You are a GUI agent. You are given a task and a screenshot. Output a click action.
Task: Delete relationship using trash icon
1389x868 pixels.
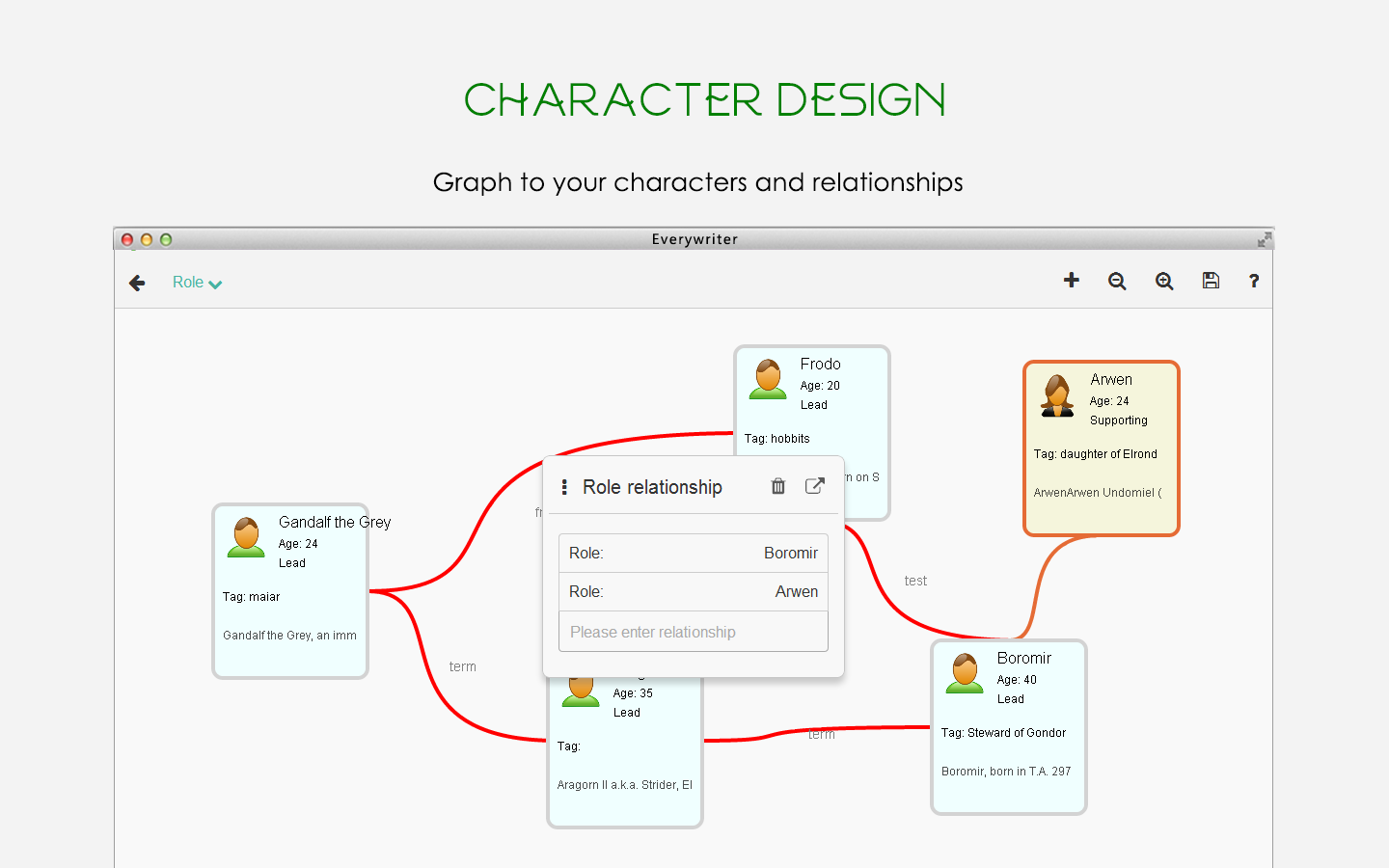point(778,486)
